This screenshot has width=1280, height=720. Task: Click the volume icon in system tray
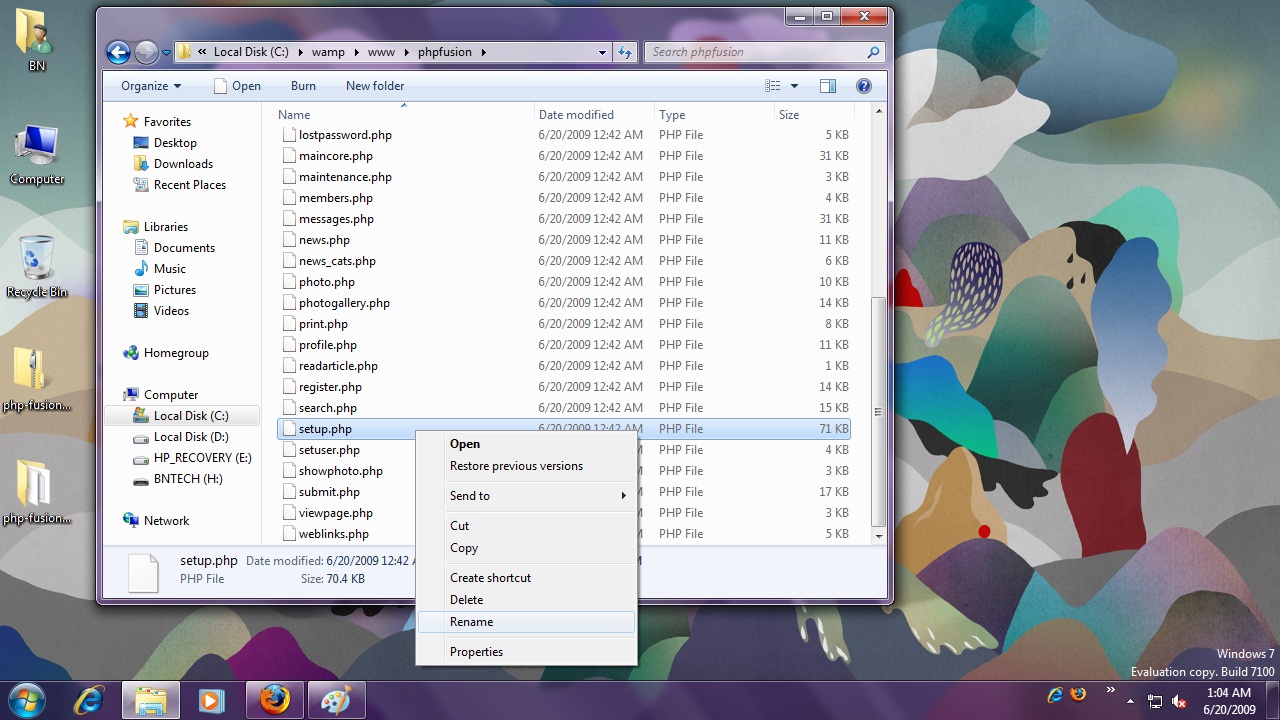(x=1179, y=701)
